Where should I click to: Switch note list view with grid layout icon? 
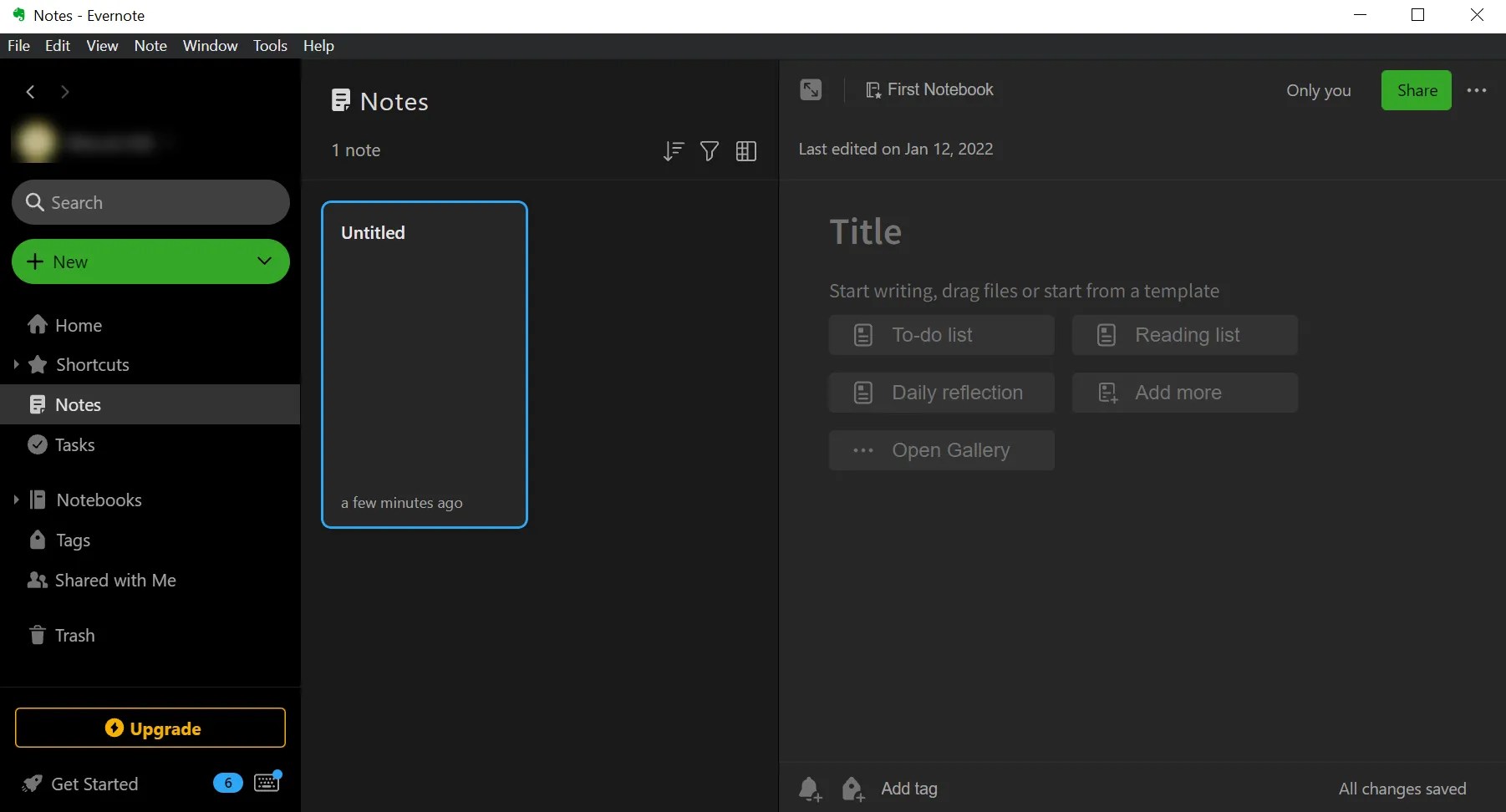click(746, 151)
